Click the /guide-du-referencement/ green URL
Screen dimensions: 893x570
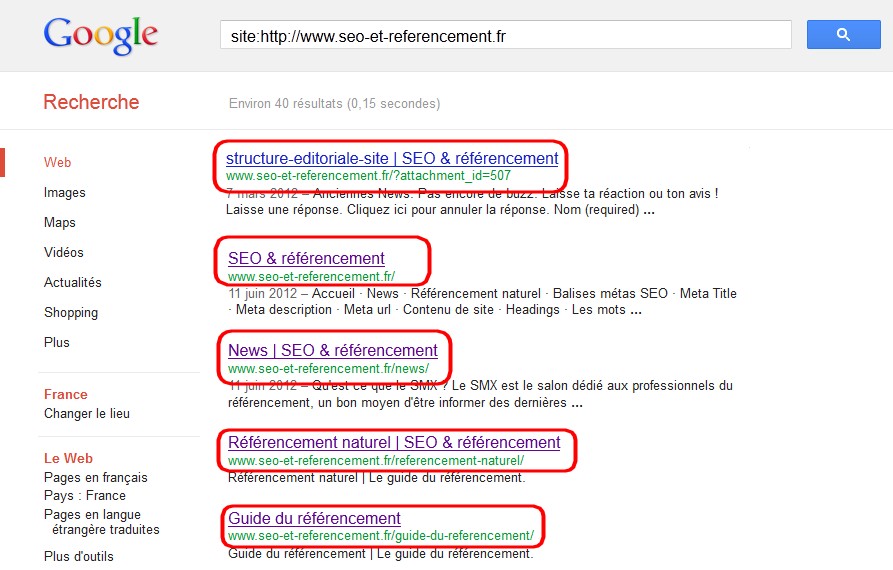click(x=381, y=536)
